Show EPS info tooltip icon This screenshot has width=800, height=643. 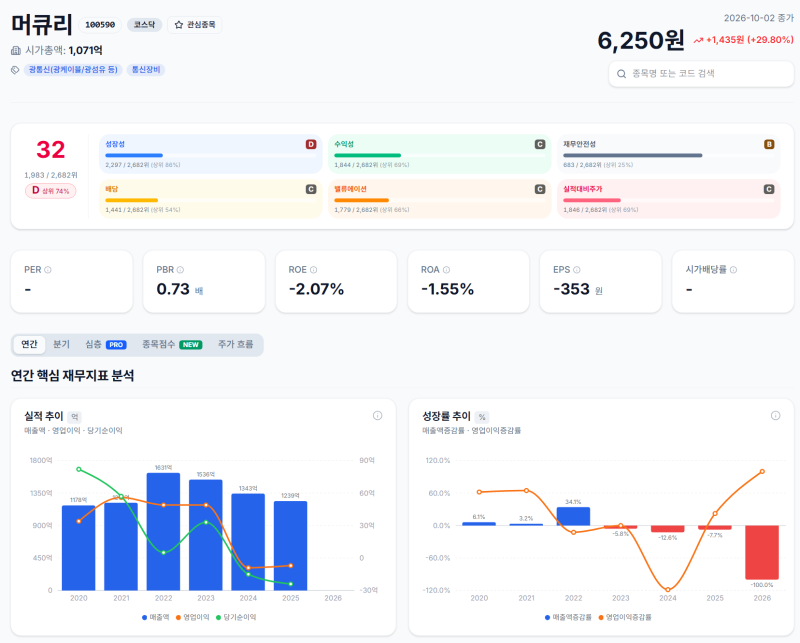point(577,269)
